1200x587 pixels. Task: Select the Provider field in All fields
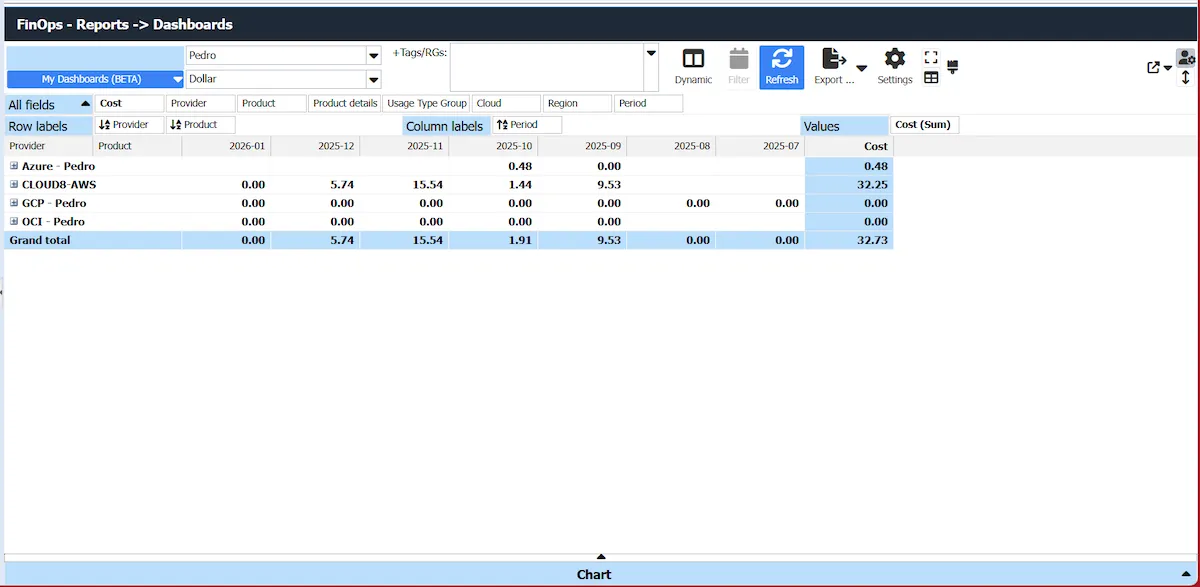(201, 103)
